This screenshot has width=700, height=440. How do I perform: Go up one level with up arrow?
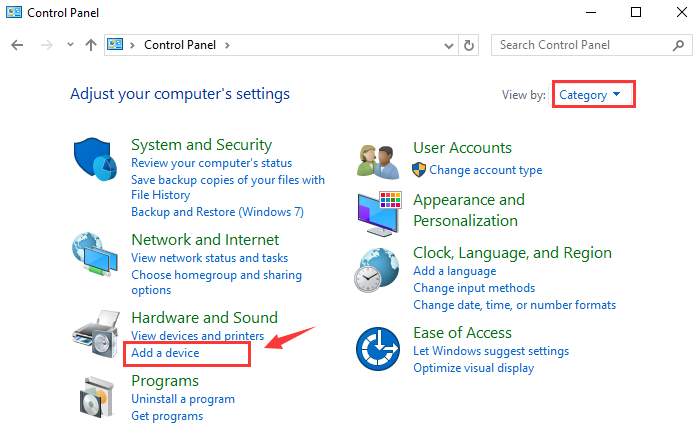91,45
